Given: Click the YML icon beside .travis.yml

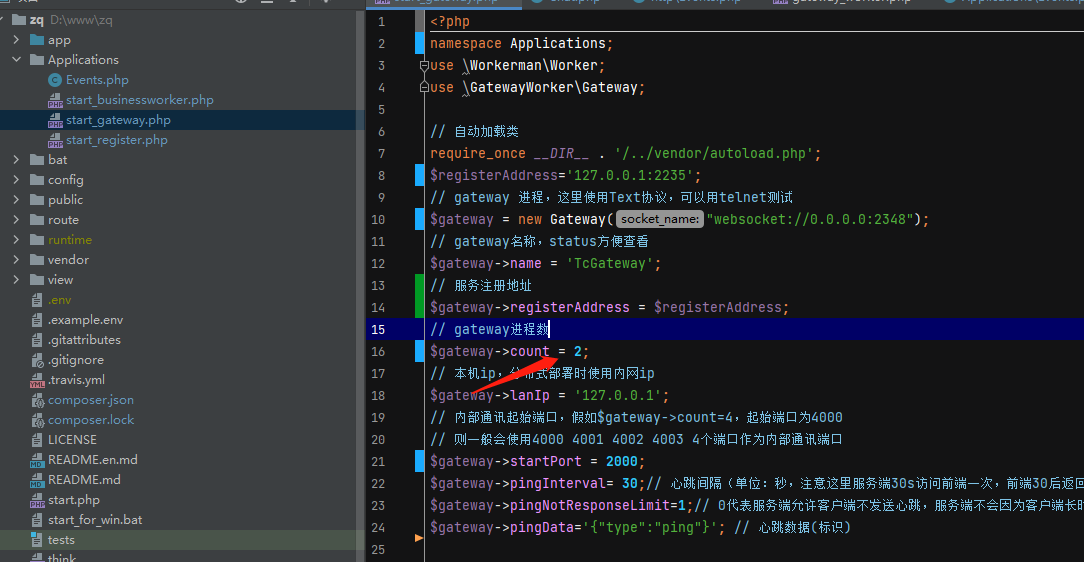Looking at the screenshot, I should click(37, 380).
